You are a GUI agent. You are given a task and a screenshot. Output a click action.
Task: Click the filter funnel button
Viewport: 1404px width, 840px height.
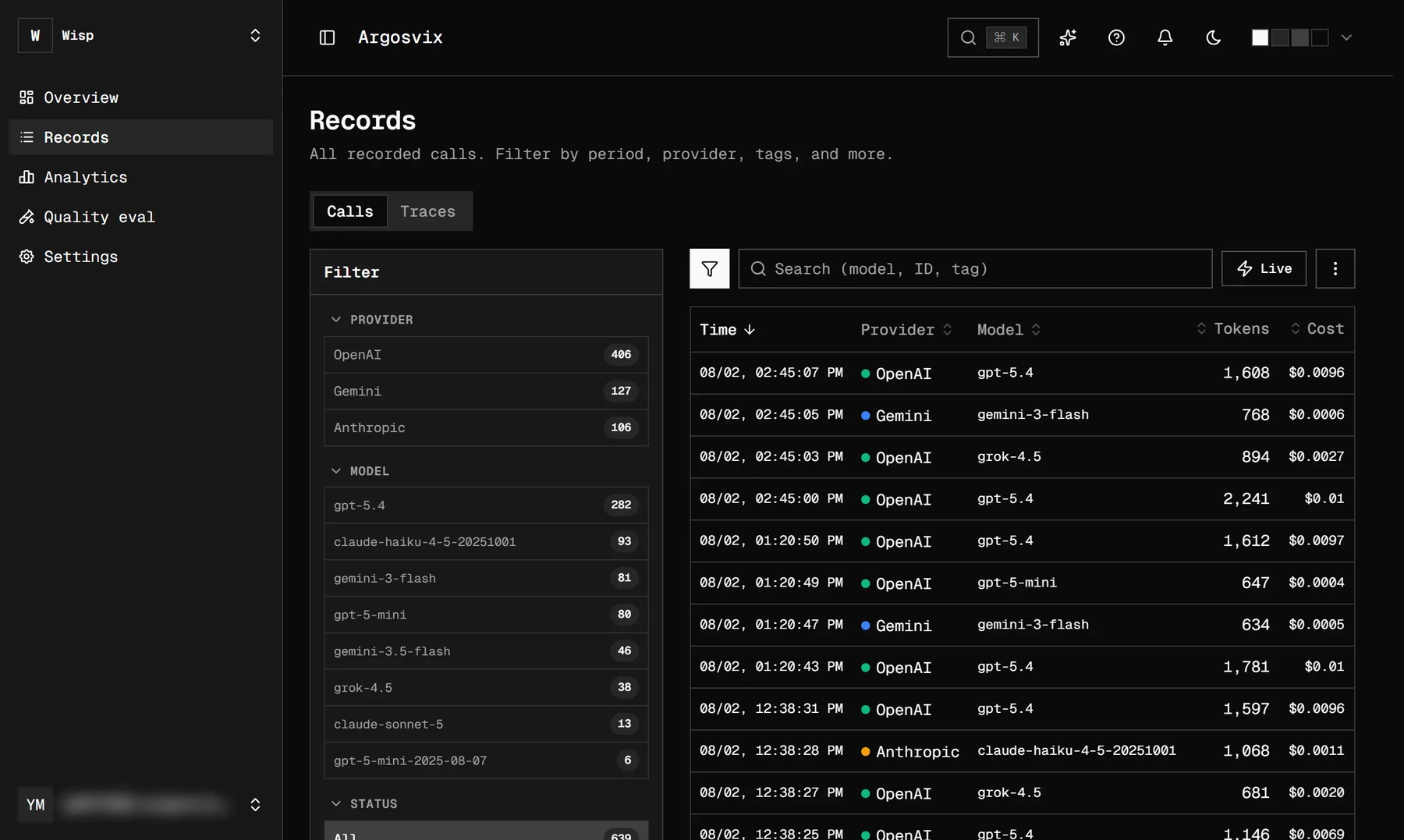click(x=709, y=268)
